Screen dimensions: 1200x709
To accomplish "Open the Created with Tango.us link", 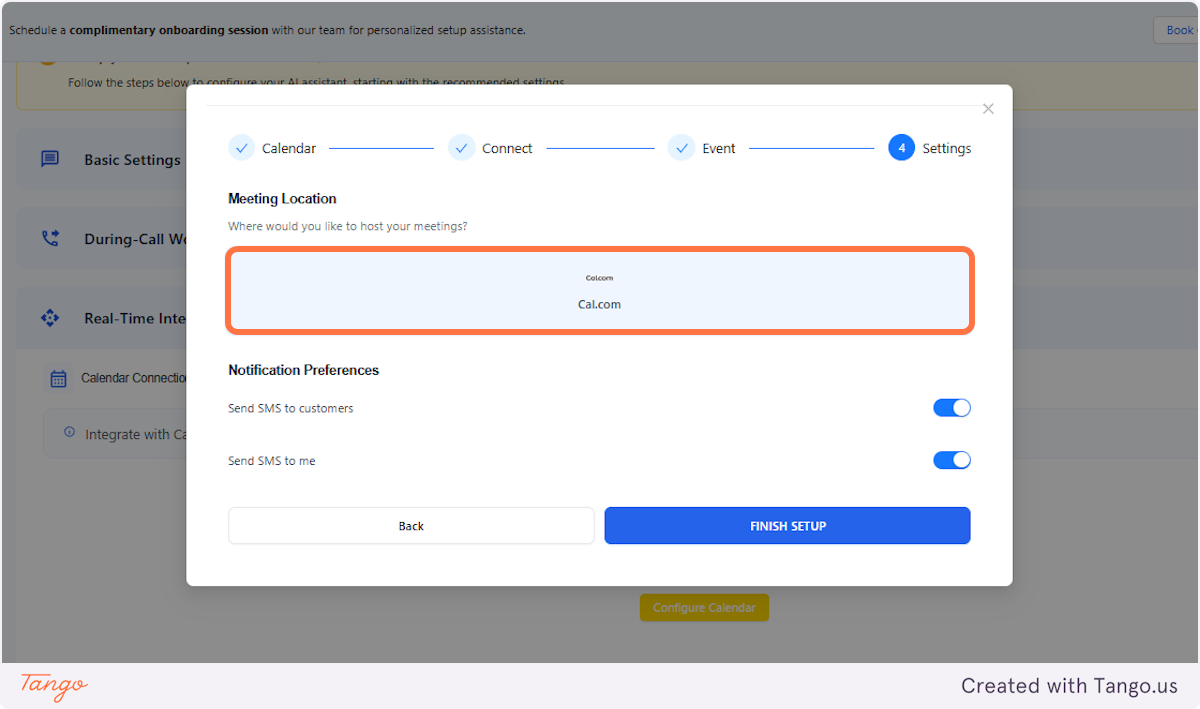I will click(x=1068, y=686).
